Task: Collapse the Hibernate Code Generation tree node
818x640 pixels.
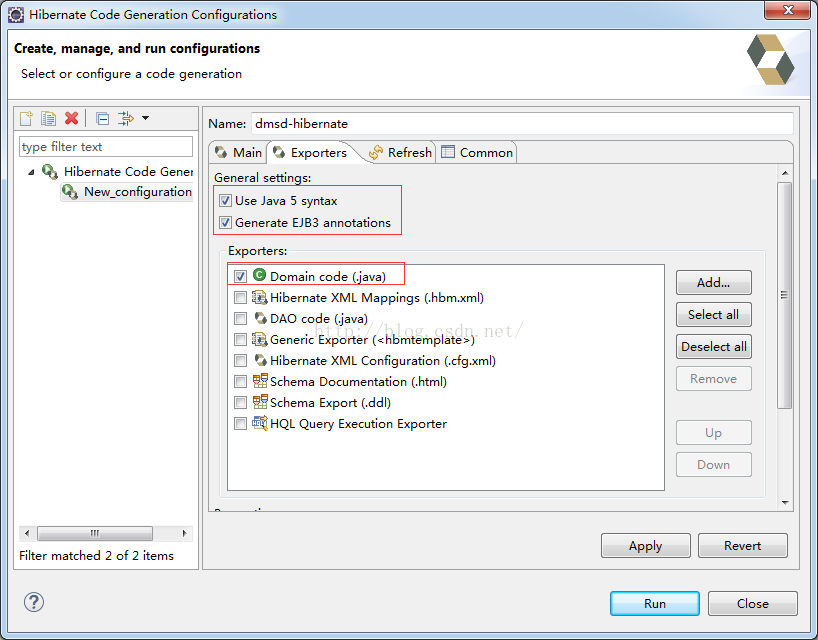Action: pos(31,172)
